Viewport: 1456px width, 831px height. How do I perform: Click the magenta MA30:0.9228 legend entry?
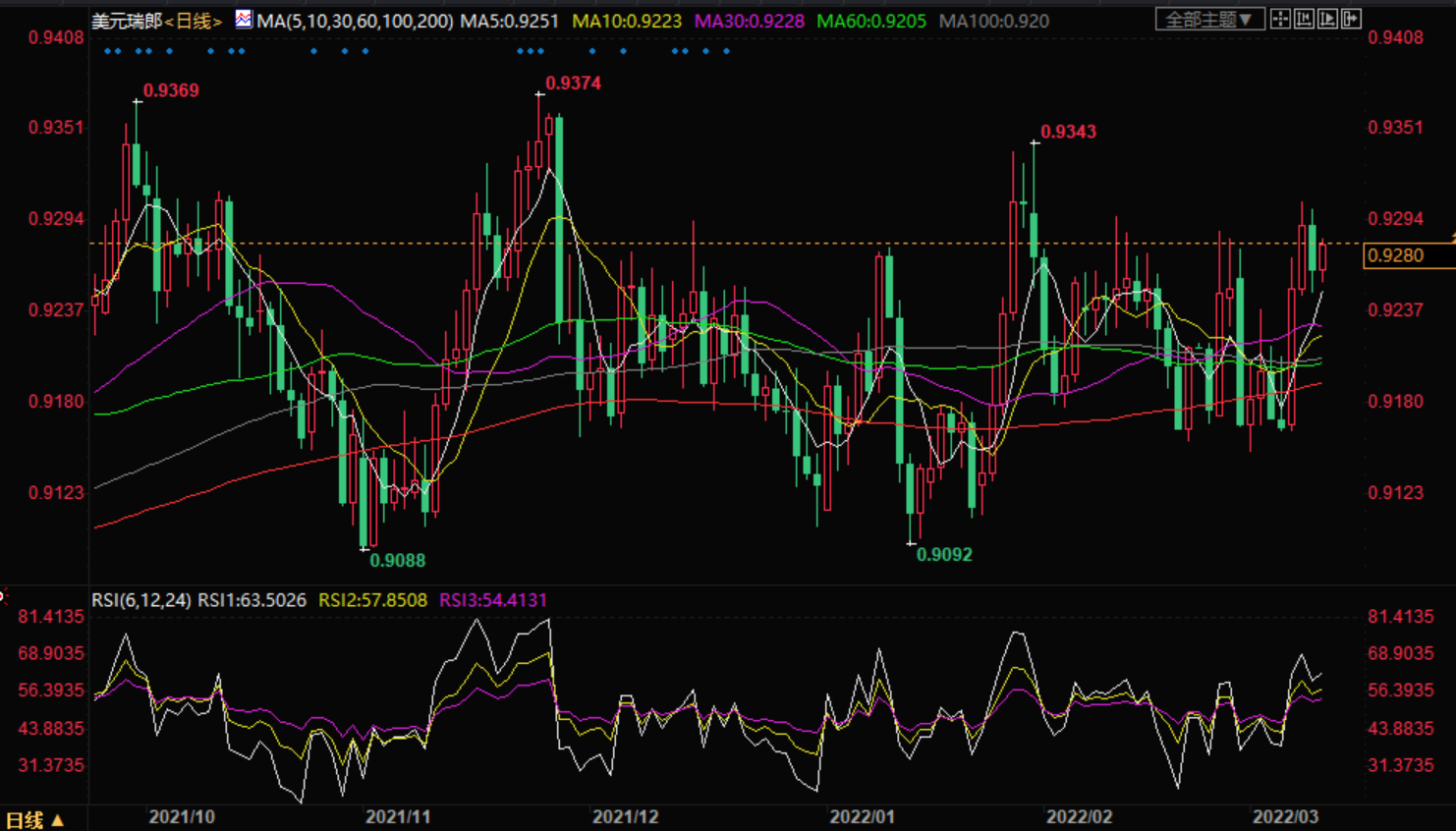coord(749,21)
